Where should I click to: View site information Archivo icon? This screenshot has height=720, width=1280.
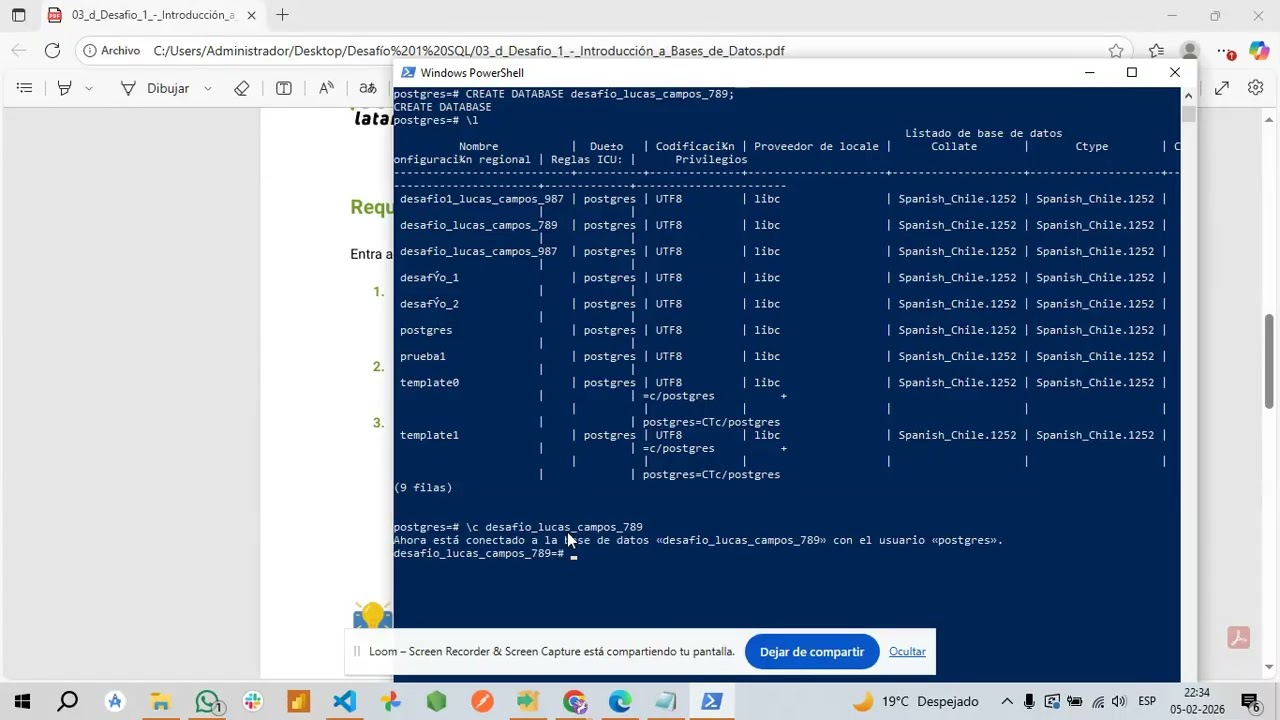point(112,50)
